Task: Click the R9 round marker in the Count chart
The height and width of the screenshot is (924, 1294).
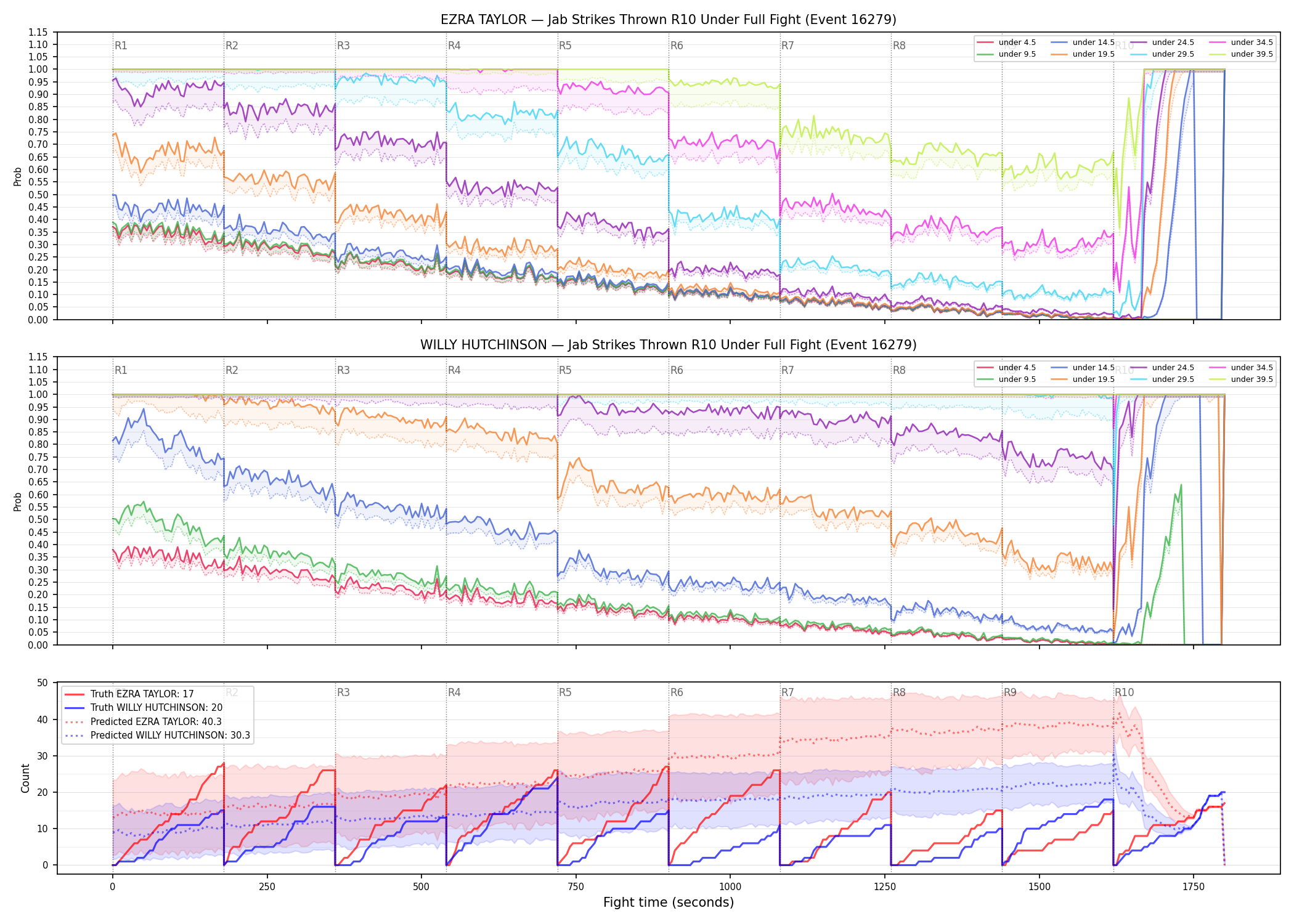Action: click(1010, 692)
